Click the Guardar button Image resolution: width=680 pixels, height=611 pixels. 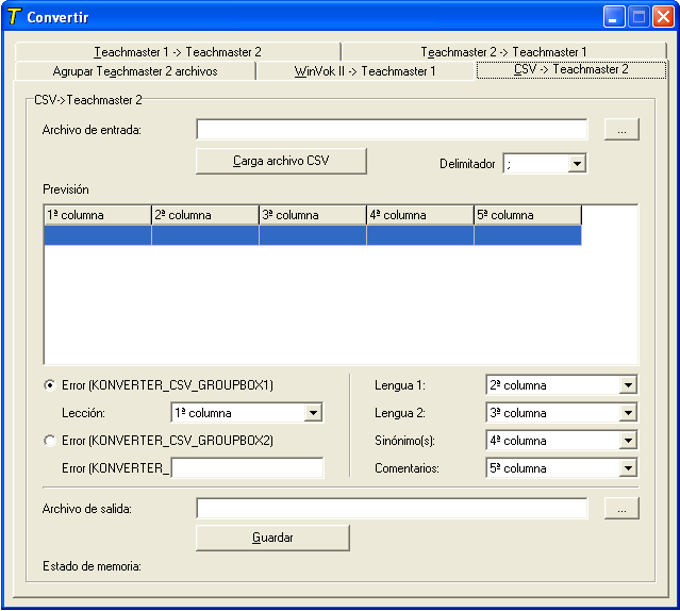[x=272, y=538]
